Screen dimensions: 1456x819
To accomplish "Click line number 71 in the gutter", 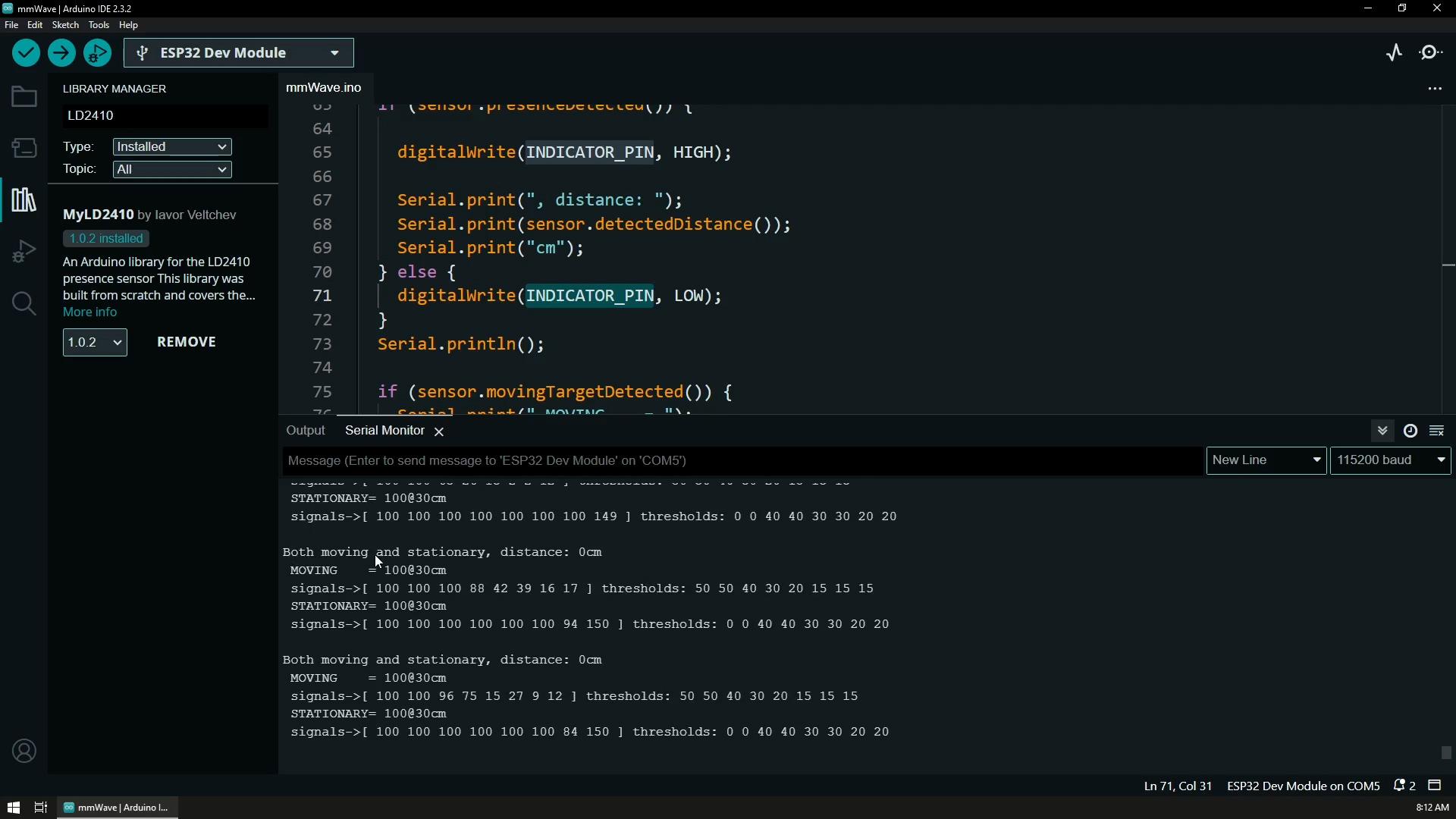I will tap(323, 297).
